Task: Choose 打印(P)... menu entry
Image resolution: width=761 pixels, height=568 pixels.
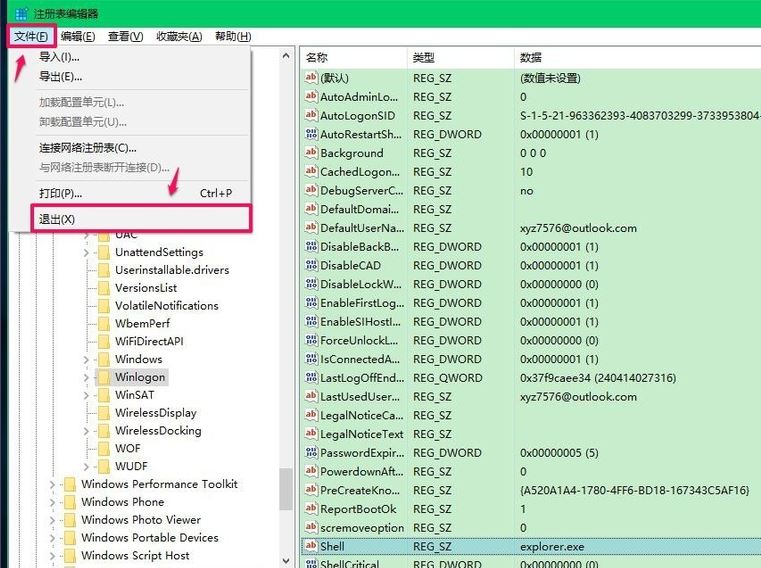Action: point(61,193)
